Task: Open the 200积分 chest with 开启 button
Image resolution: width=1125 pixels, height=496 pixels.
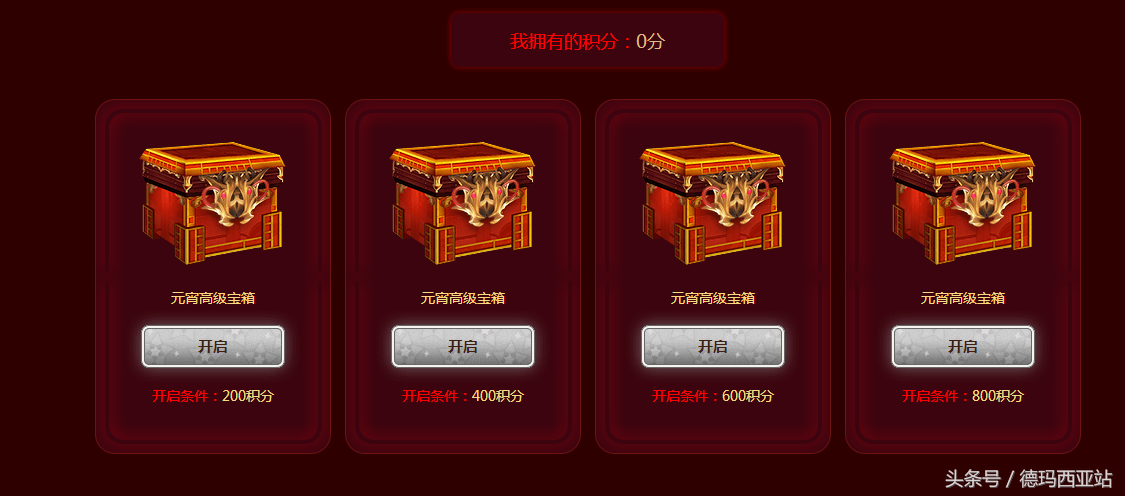Action: tap(213, 347)
